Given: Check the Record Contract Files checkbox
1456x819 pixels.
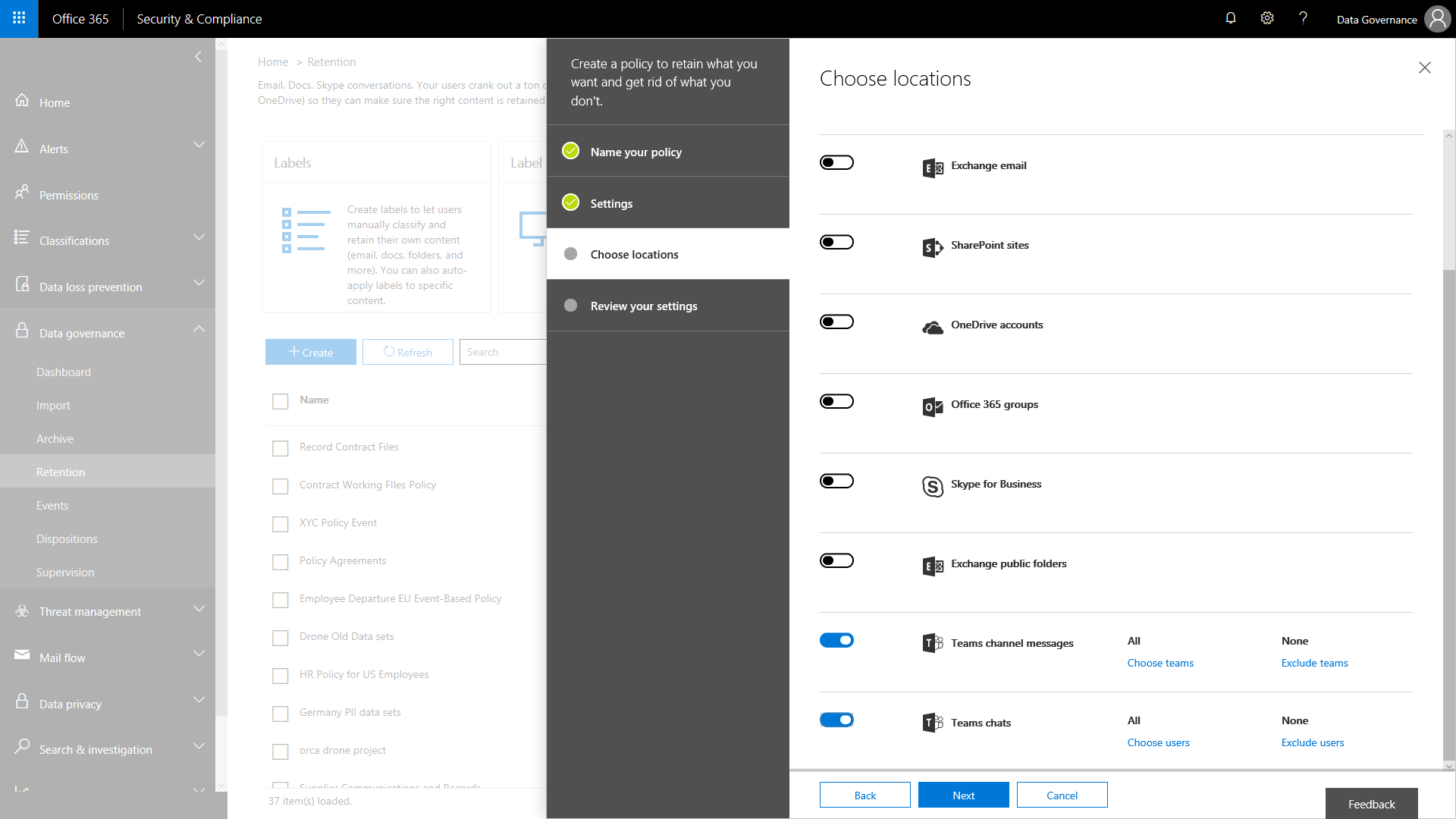Looking at the screenshot, I should 281,448.
